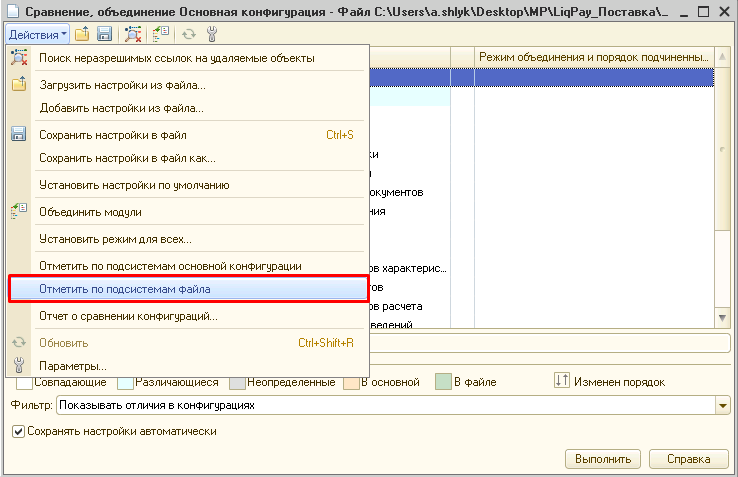The image size is (738, 477).
Task: Open "Отчет о сравнении конфигураций..." menu item
Action: (x=128, y=316)
